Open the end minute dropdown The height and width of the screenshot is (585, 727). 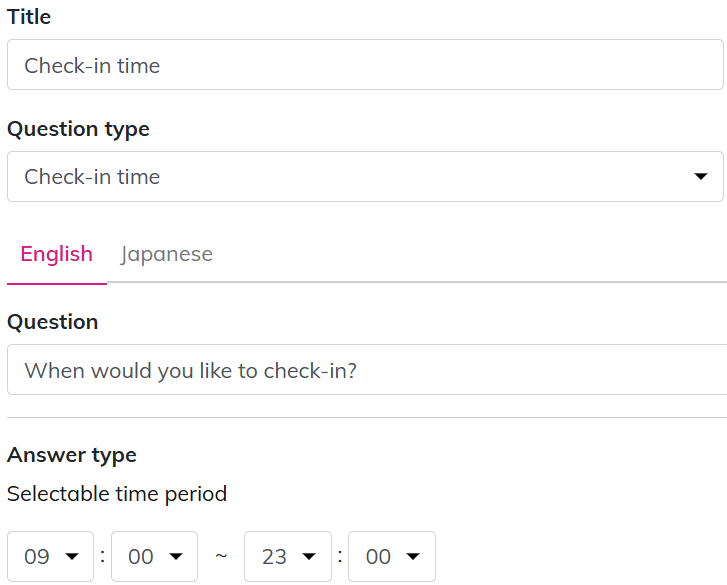tap(391, 556)
